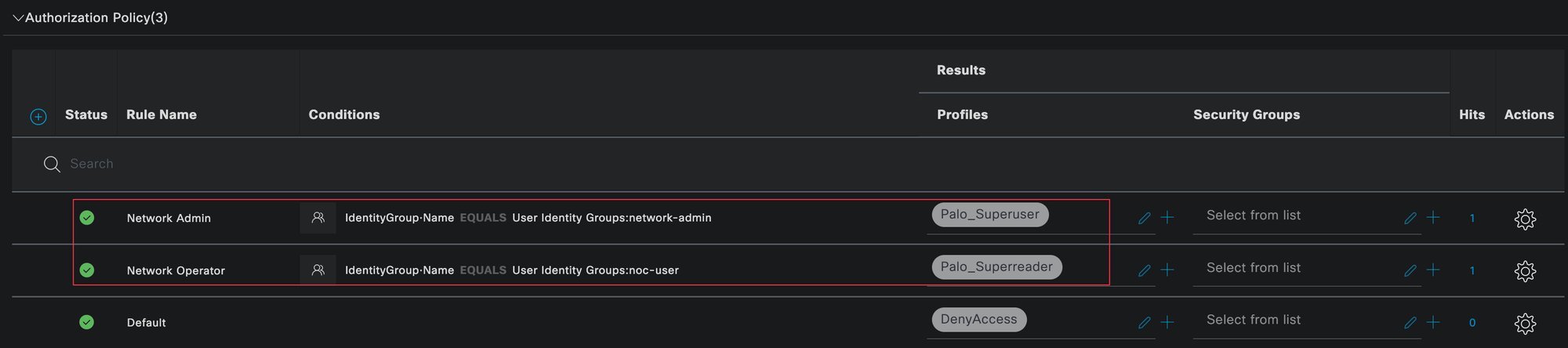1568x348 pixels.
Task: Open Network Admin security groups dropdown
Action: tap(1294, 216)
